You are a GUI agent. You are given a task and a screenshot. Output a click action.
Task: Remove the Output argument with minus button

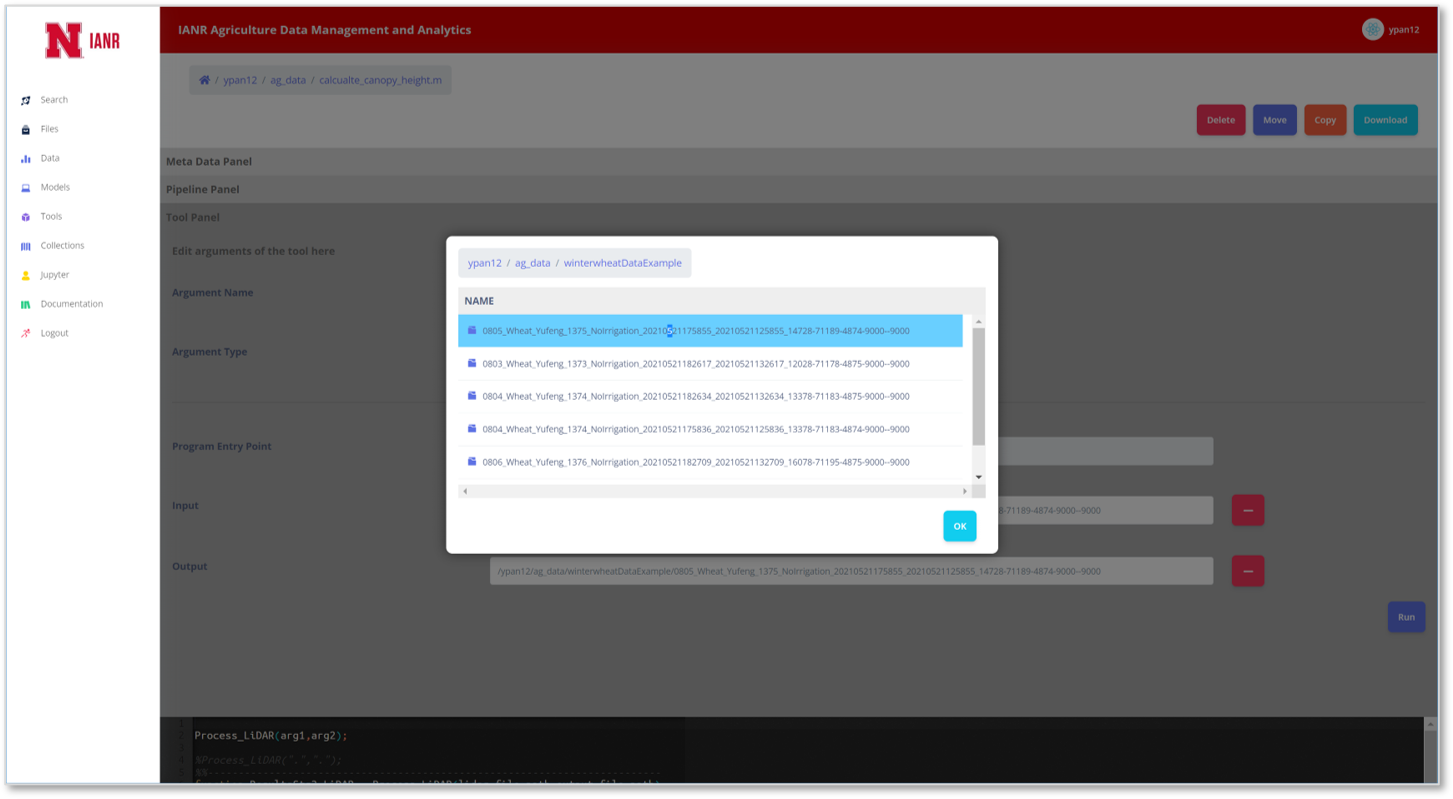pos(1247,571)
